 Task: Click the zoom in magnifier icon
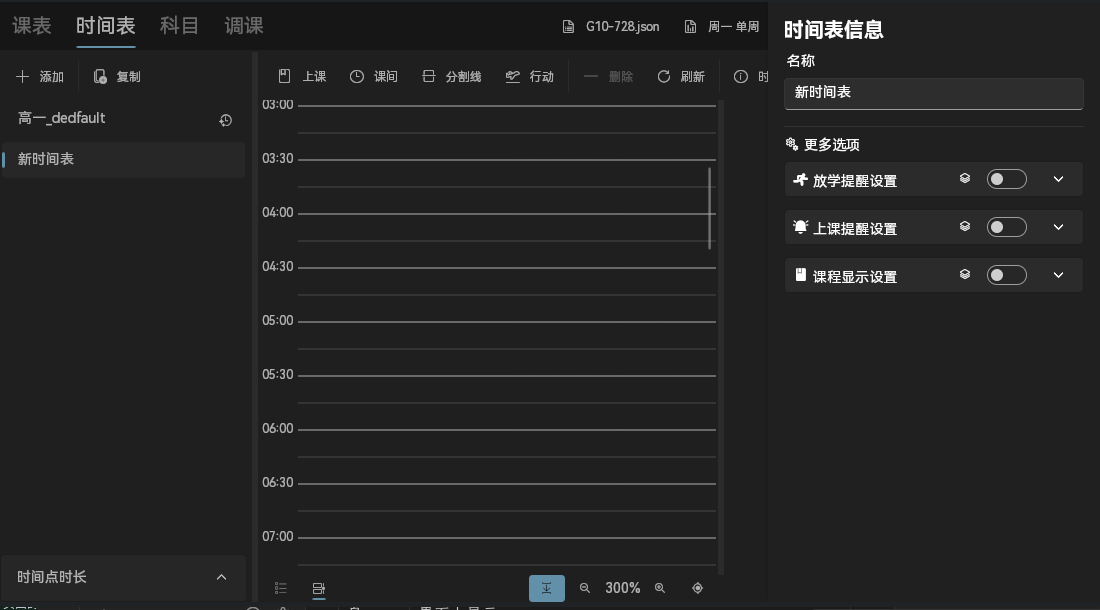[660, 588]
